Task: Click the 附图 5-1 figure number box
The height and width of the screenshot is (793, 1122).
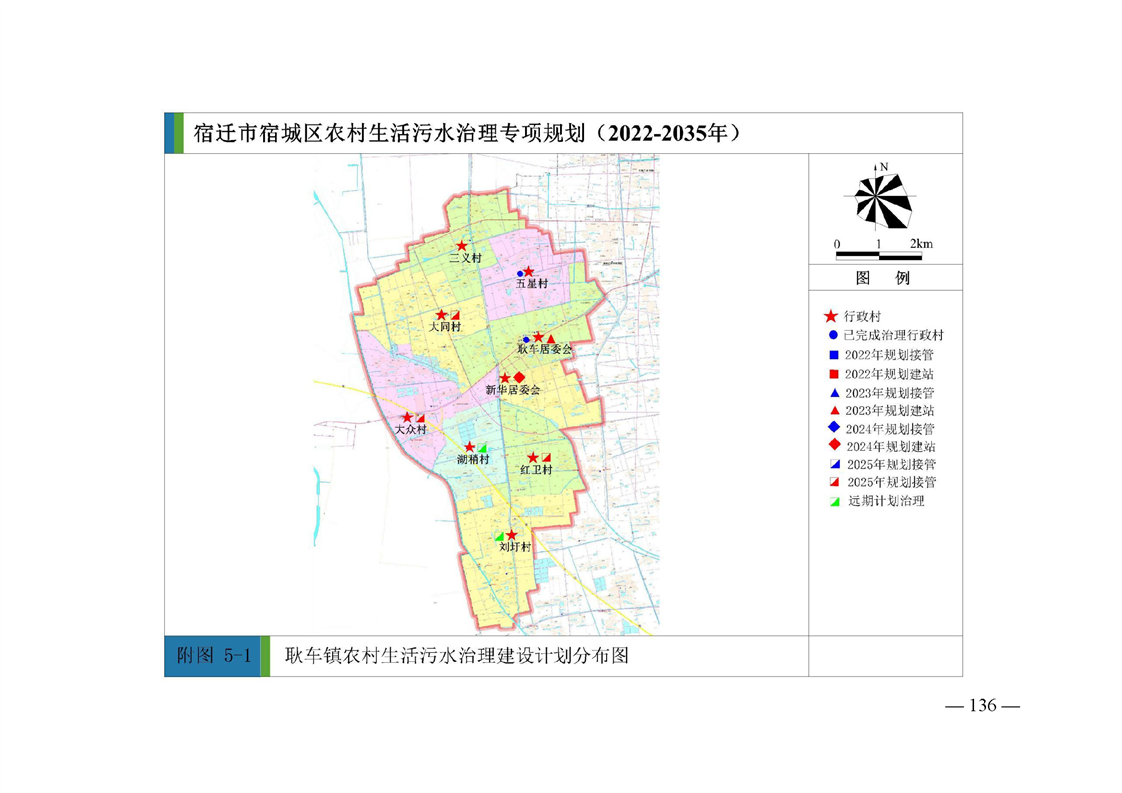Action: 212,656
